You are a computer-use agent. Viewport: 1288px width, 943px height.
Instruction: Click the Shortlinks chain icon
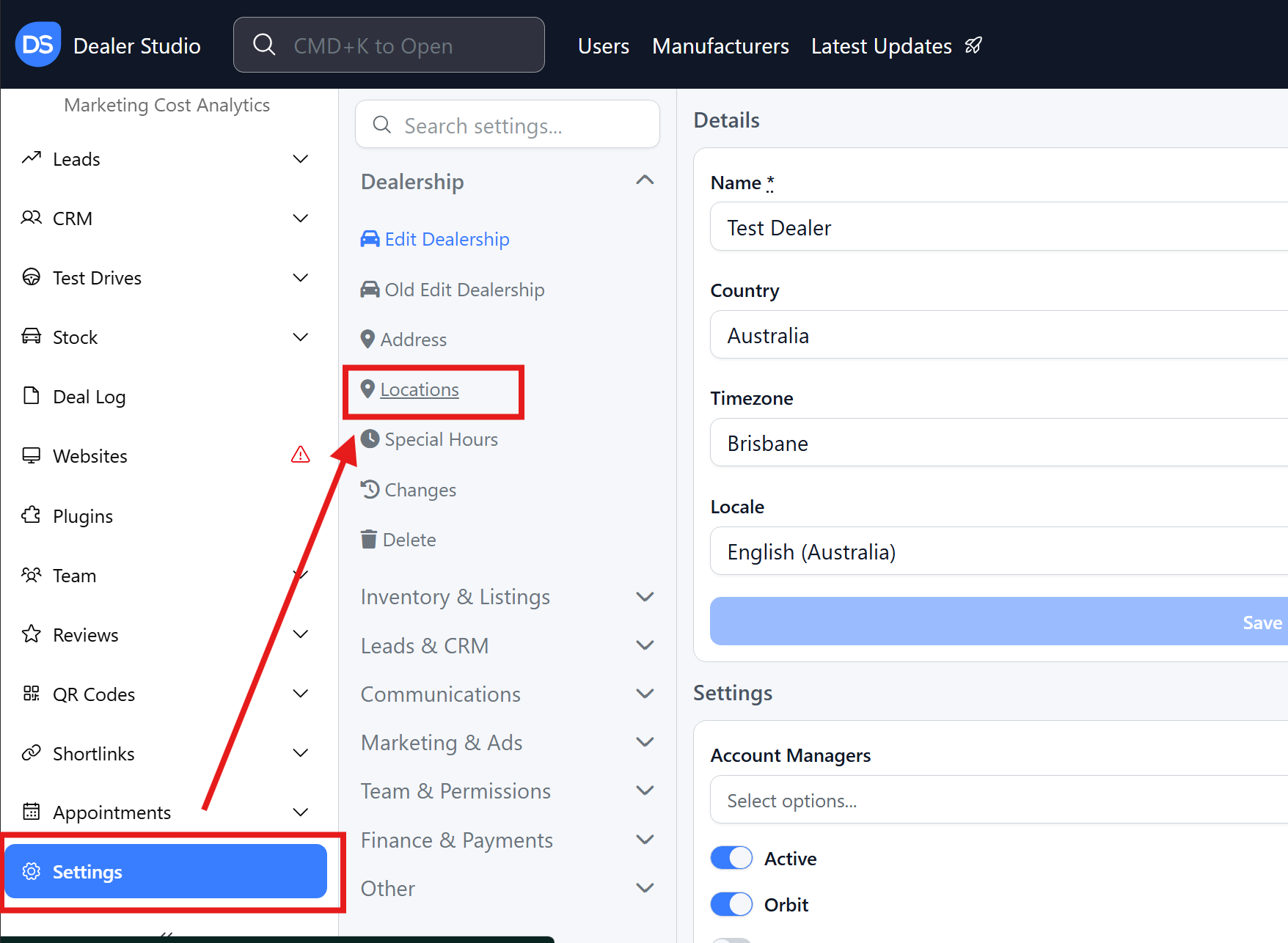coord(32,753)
